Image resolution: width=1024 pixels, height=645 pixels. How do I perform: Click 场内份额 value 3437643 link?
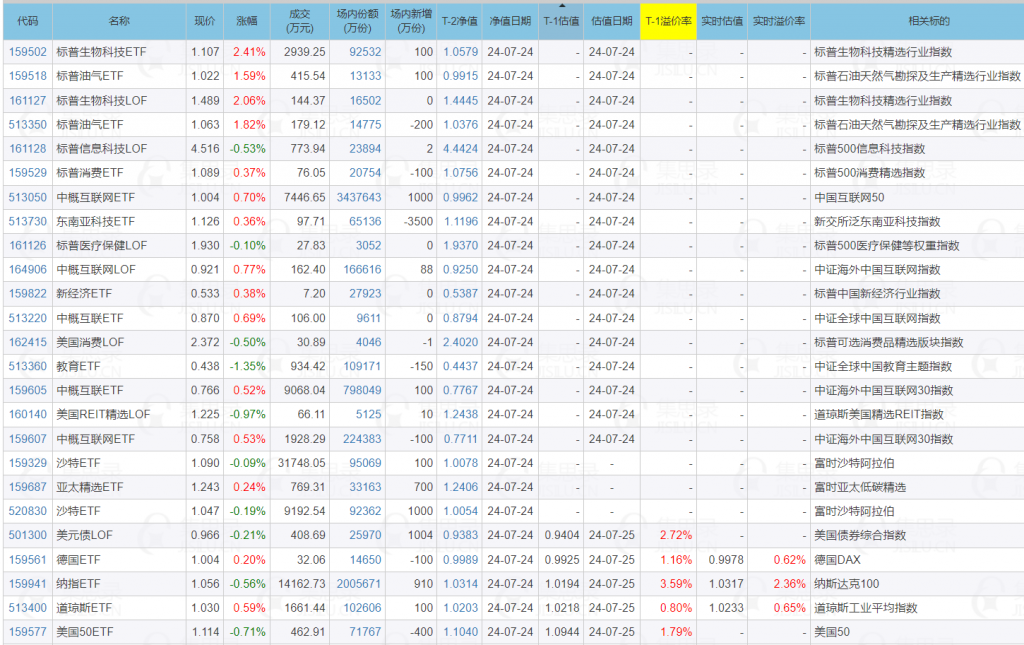click(359, 197)
